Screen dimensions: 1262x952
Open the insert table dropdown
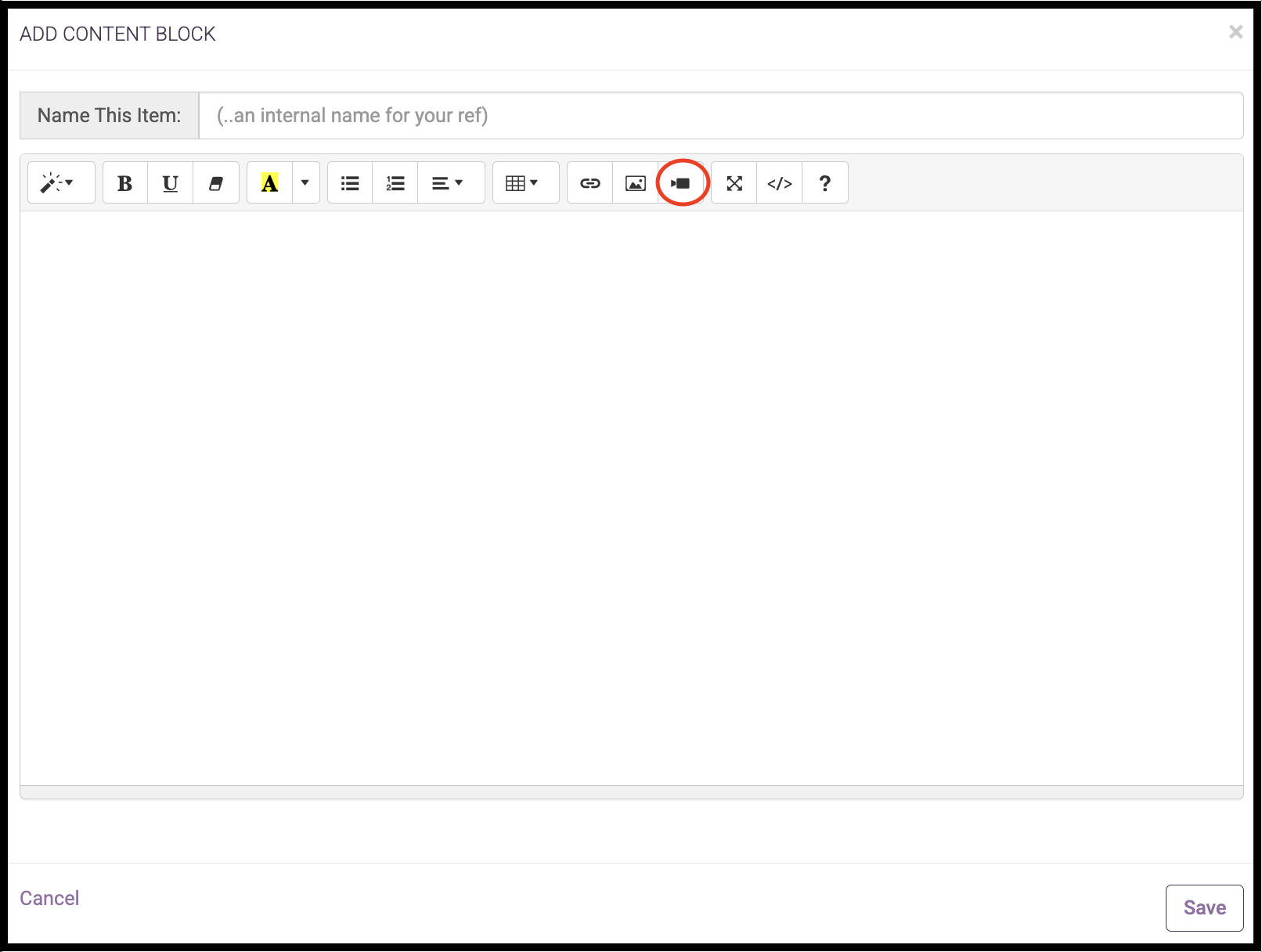(525, 183)
